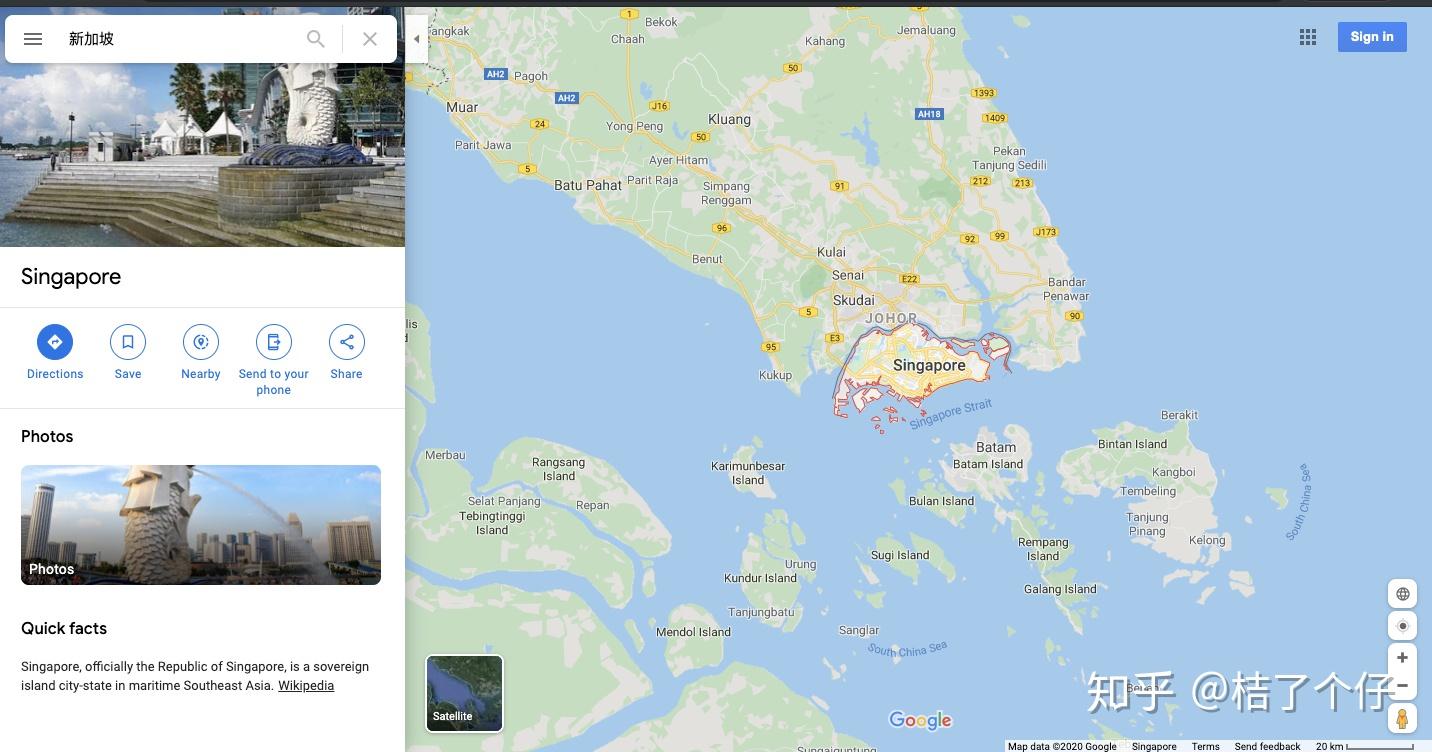Show your current location
The width and height of the screenshot is (1432, 752).
[1403, 626]
